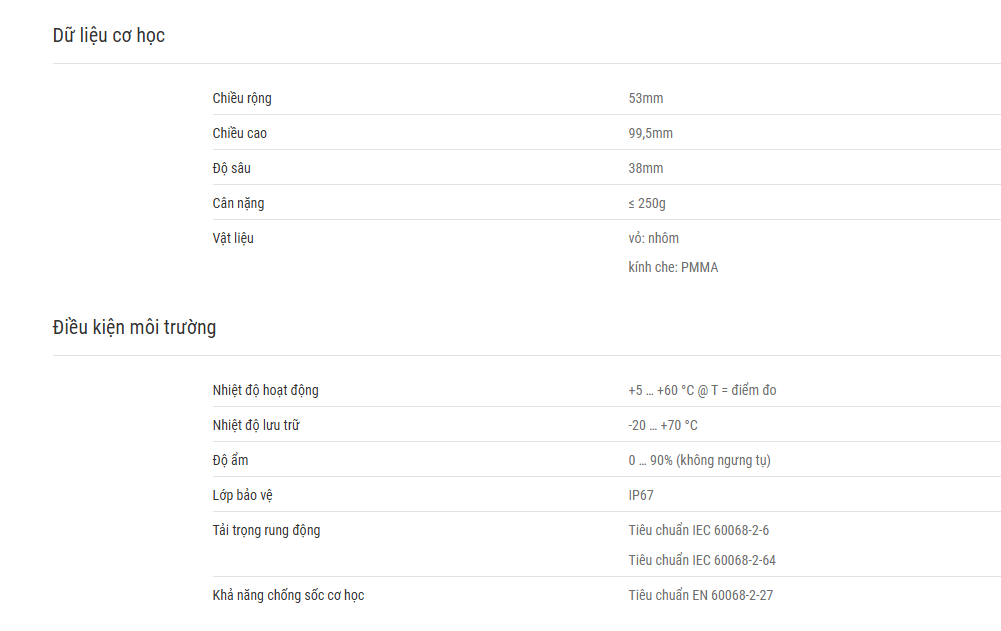Click the ≤ 250g weight value
Viewport: 1001px width, 631px height.
tap(647, 204)
